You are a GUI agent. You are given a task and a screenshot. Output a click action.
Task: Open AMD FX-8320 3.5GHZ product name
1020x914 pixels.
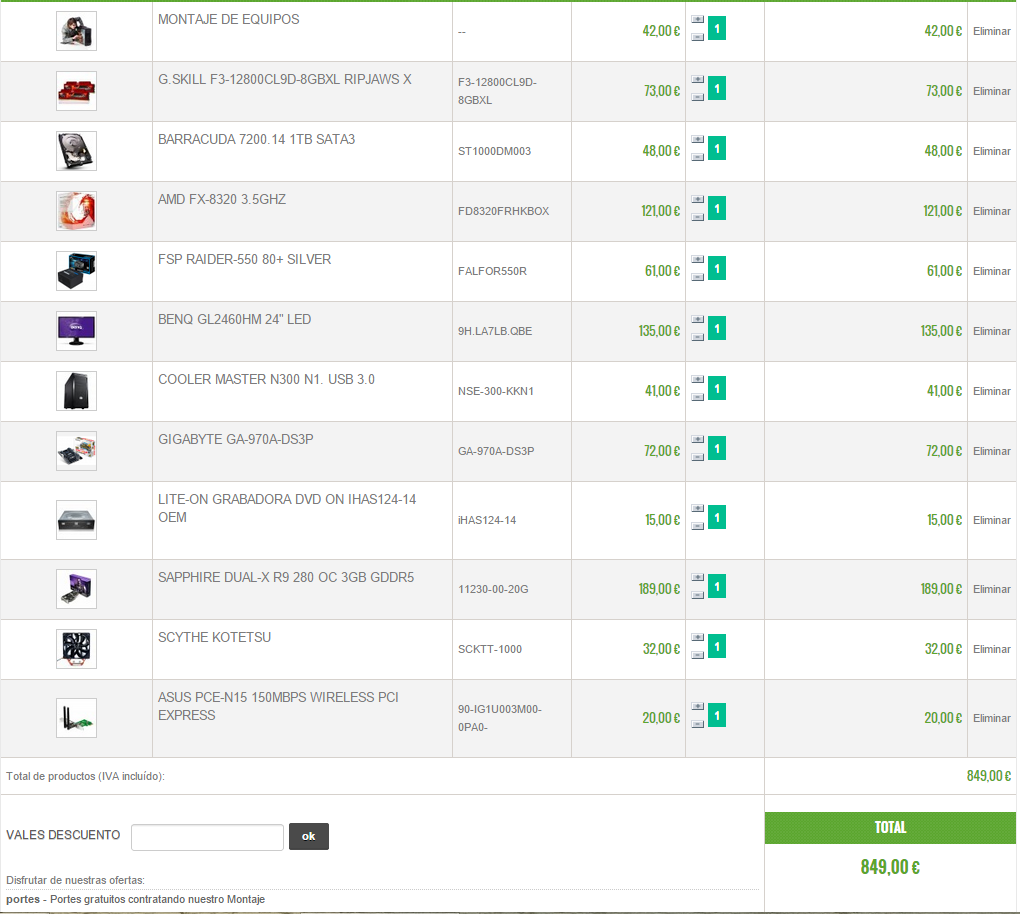click(x=222, y=199)
